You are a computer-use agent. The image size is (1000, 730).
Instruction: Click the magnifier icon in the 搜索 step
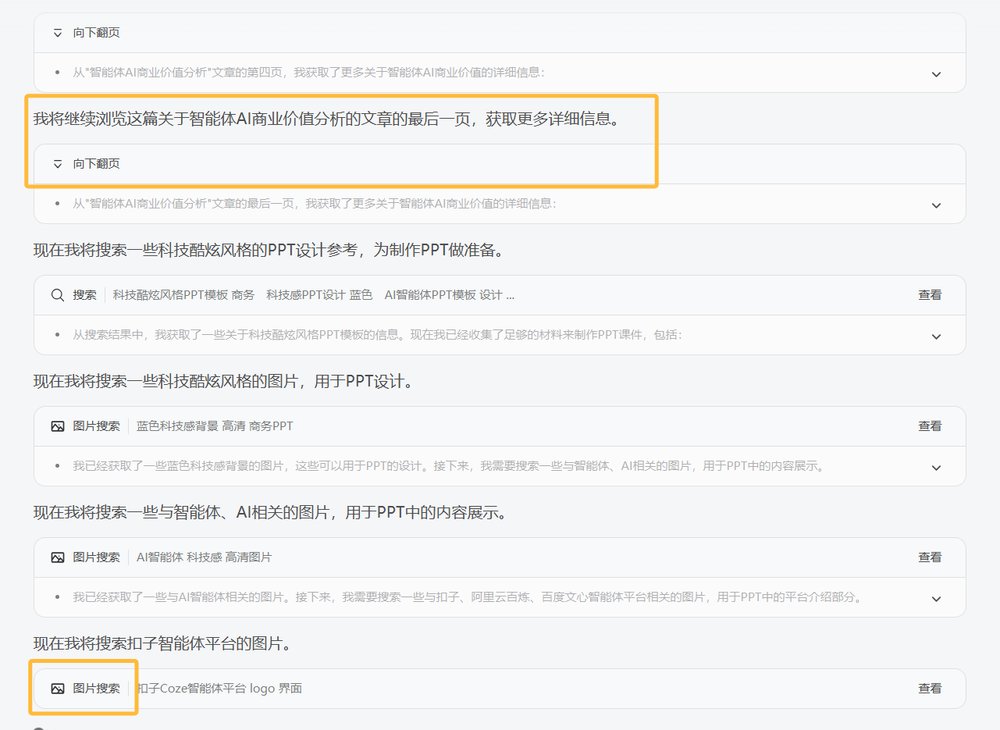click(x=58, y=295)
